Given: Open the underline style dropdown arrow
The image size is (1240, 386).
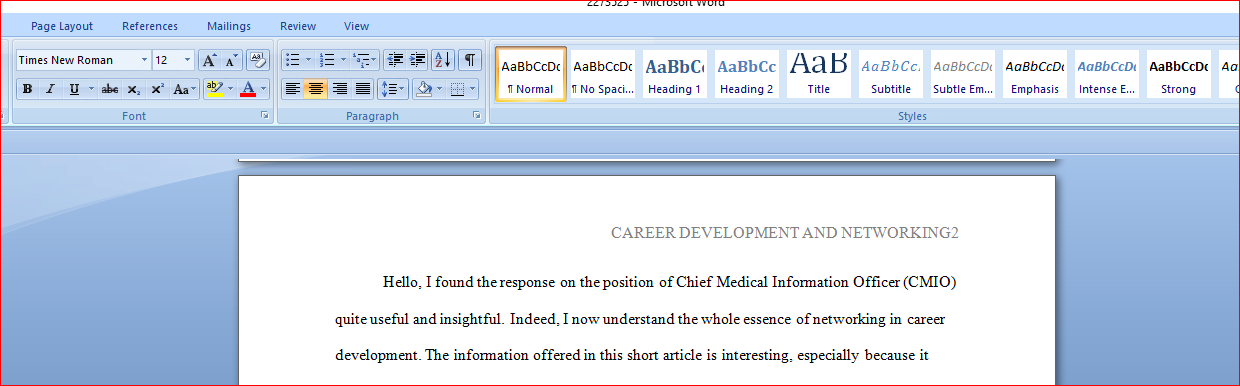Looking at the screenshot, I should (x=92, y=89).
